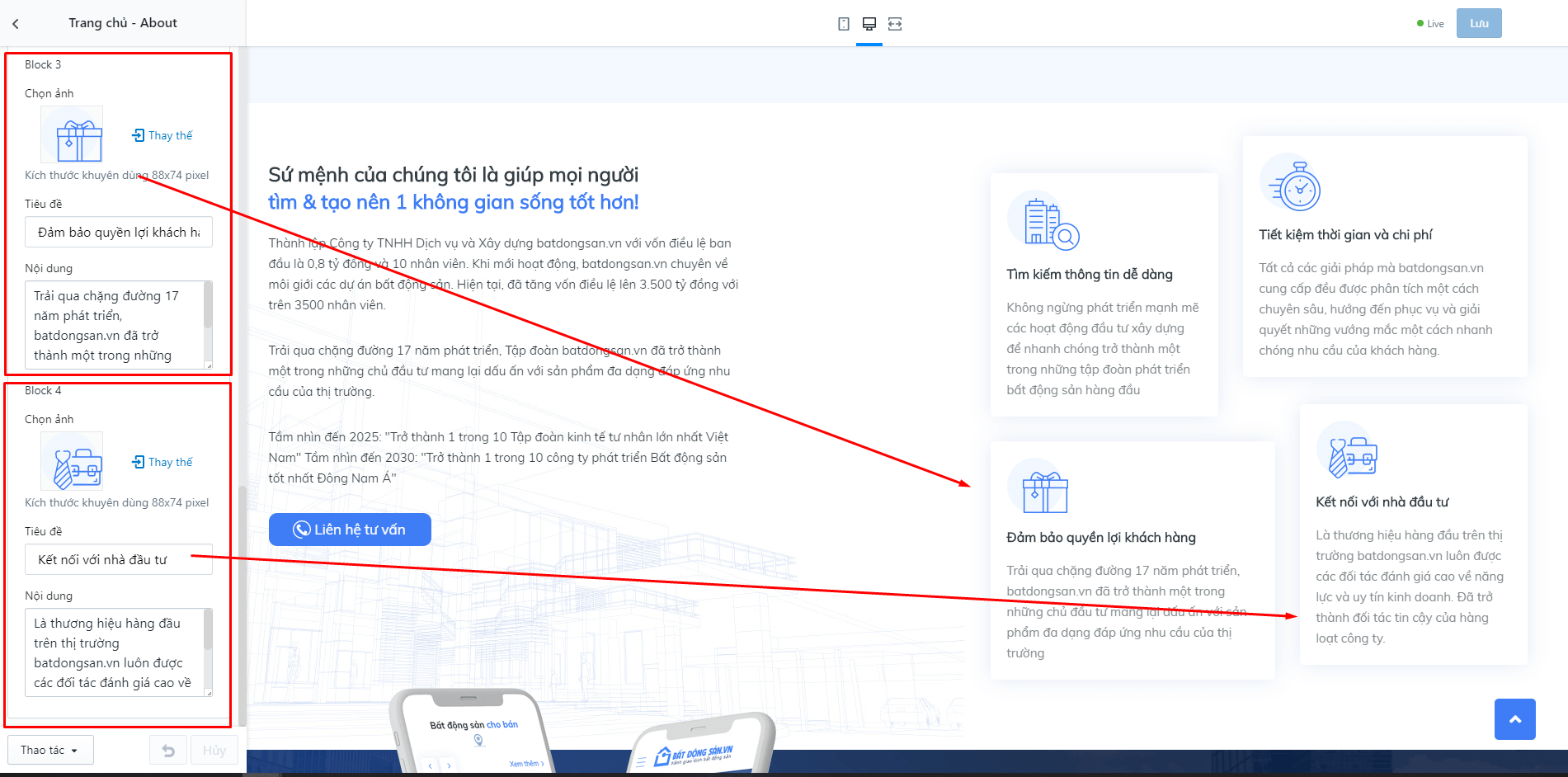Click the Block 3 replace image icon
The width and height of the screenshot is (1568, 777).
tap(138, 135)
